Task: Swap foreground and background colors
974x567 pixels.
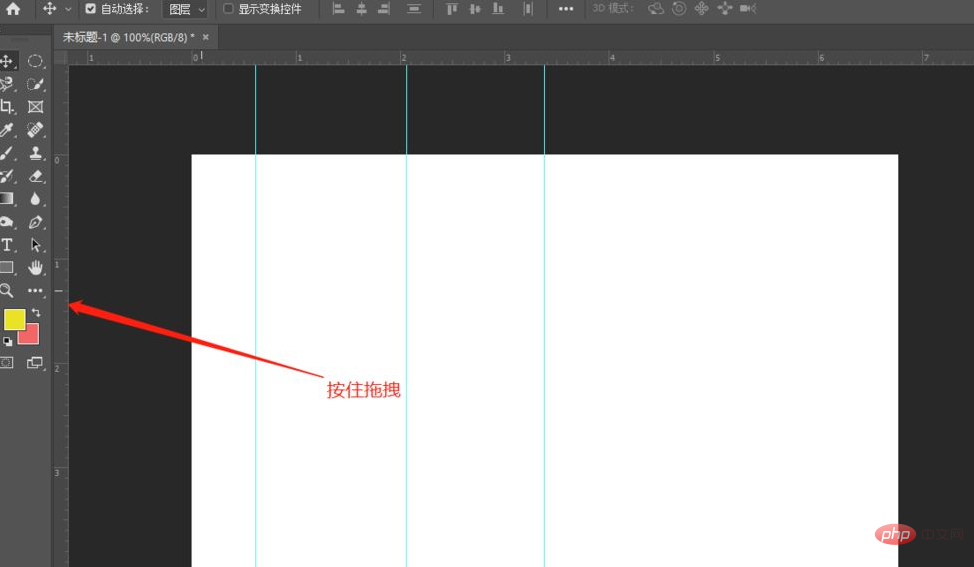Action: click(36, 312)
